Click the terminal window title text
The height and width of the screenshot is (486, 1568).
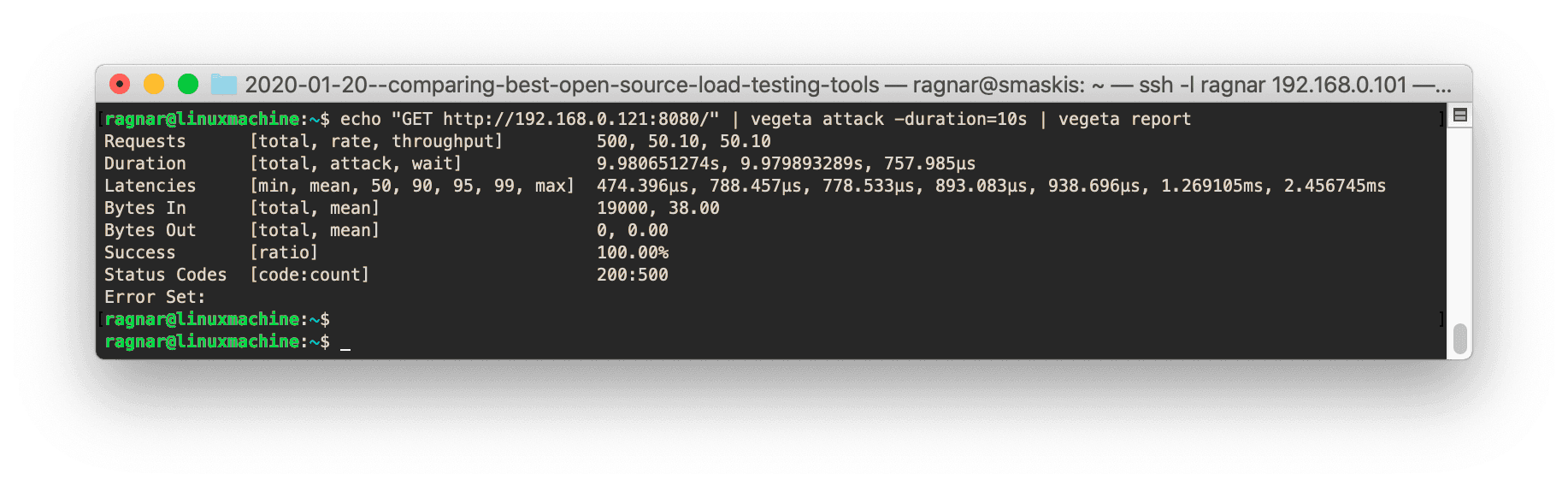pos(846,85)
